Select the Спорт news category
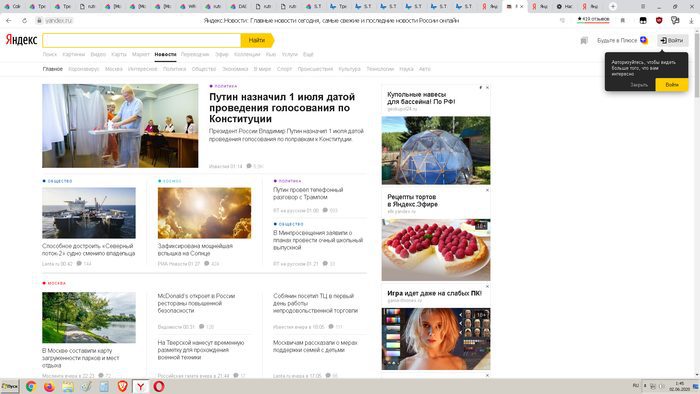Image resolution: width=700 pixels, height=394 pixels. tap(284, 69)
